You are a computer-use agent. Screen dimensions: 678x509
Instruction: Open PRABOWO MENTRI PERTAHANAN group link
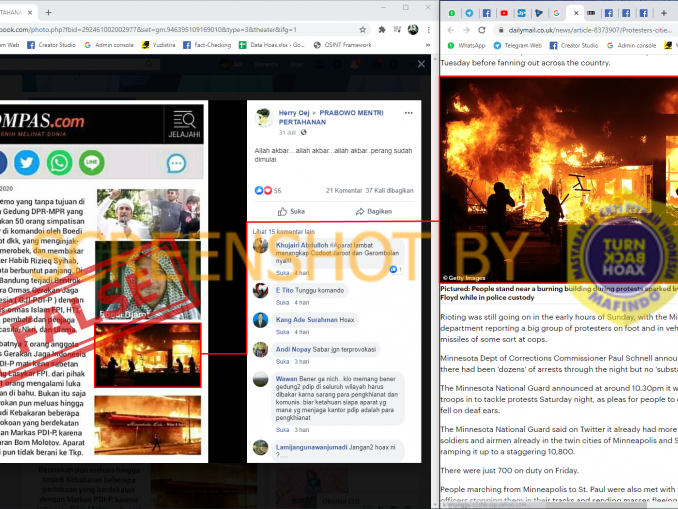tap(331, 117)
